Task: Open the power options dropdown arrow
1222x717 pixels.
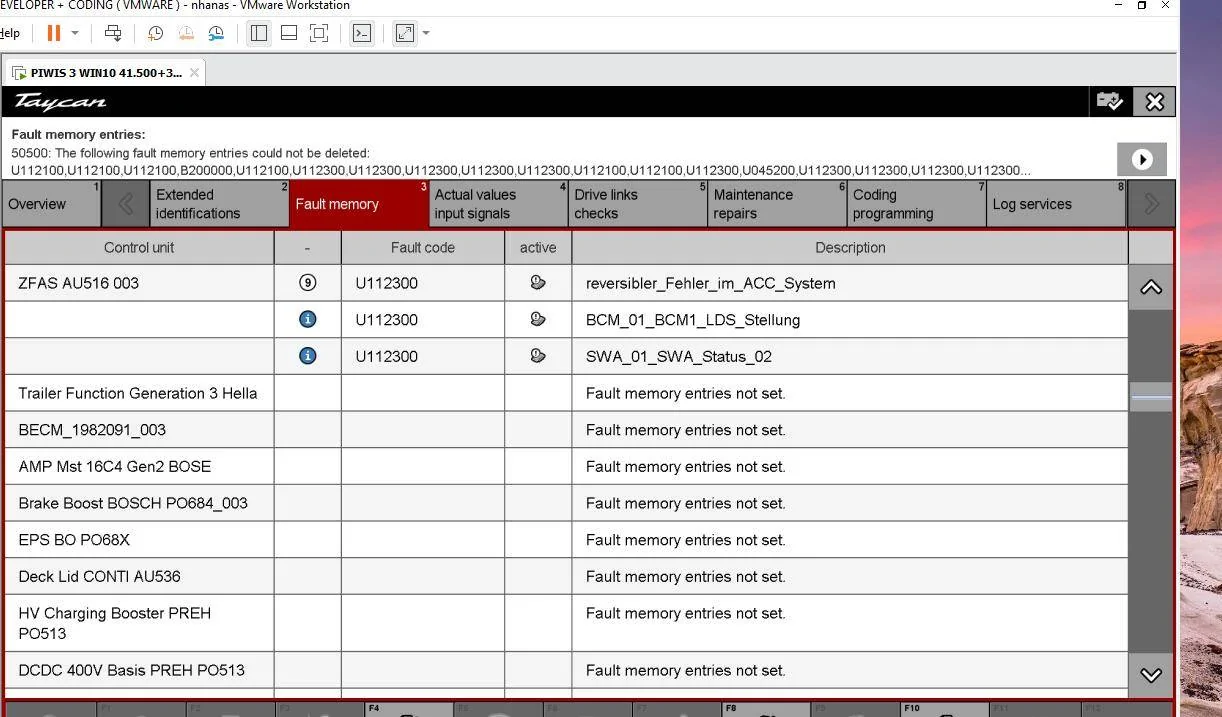Action: click(x=75, y=33)
